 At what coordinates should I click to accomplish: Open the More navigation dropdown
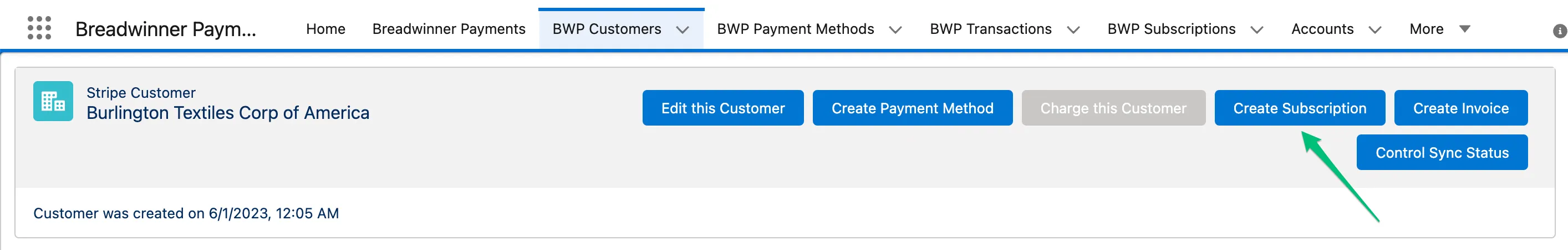click(1439, 29)
